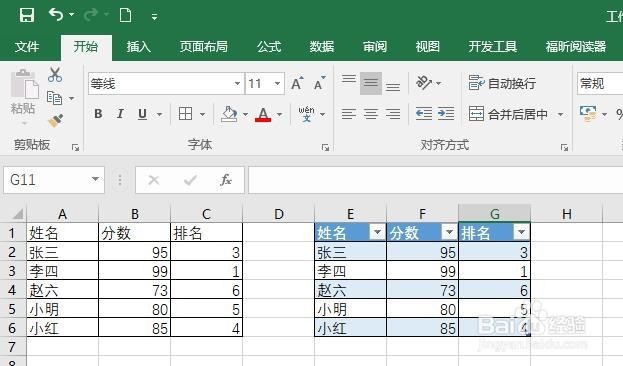Screen dimensions: 623x366
Task: Open the 分数 filter dropdown in column F
Action: click(x=449, y=232)
